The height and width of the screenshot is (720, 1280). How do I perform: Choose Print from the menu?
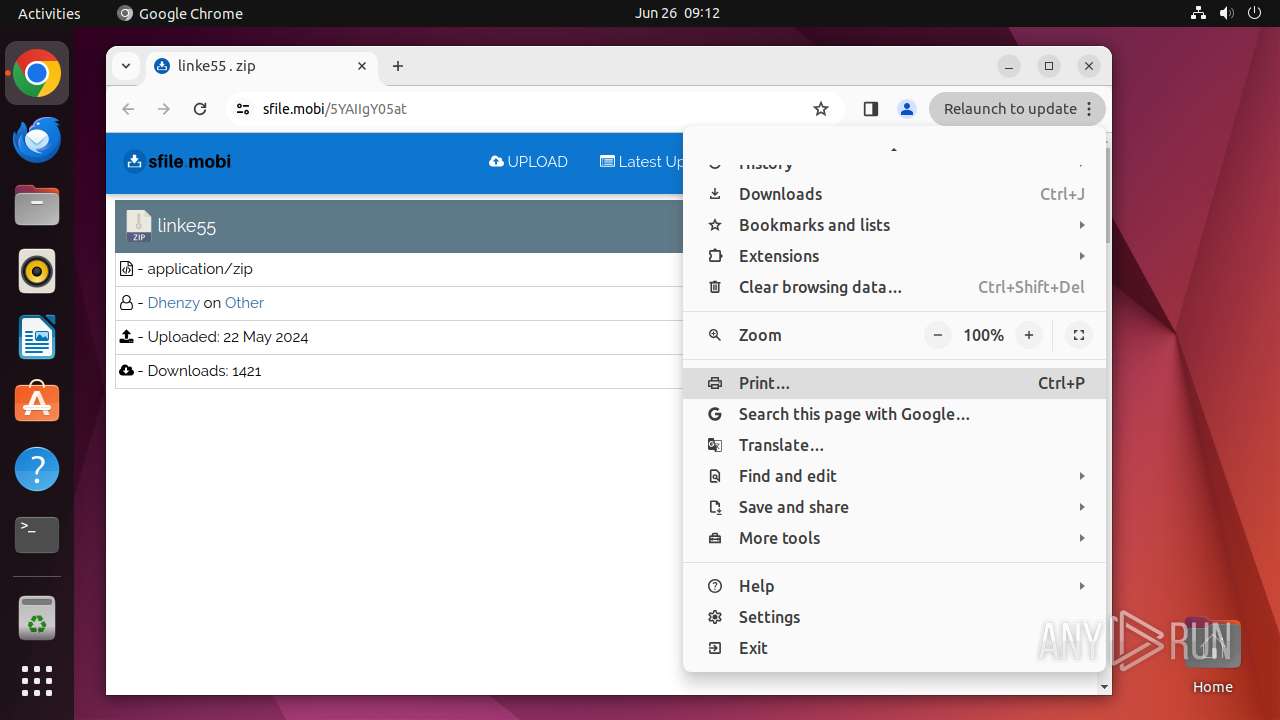click(x=895, y=383)
